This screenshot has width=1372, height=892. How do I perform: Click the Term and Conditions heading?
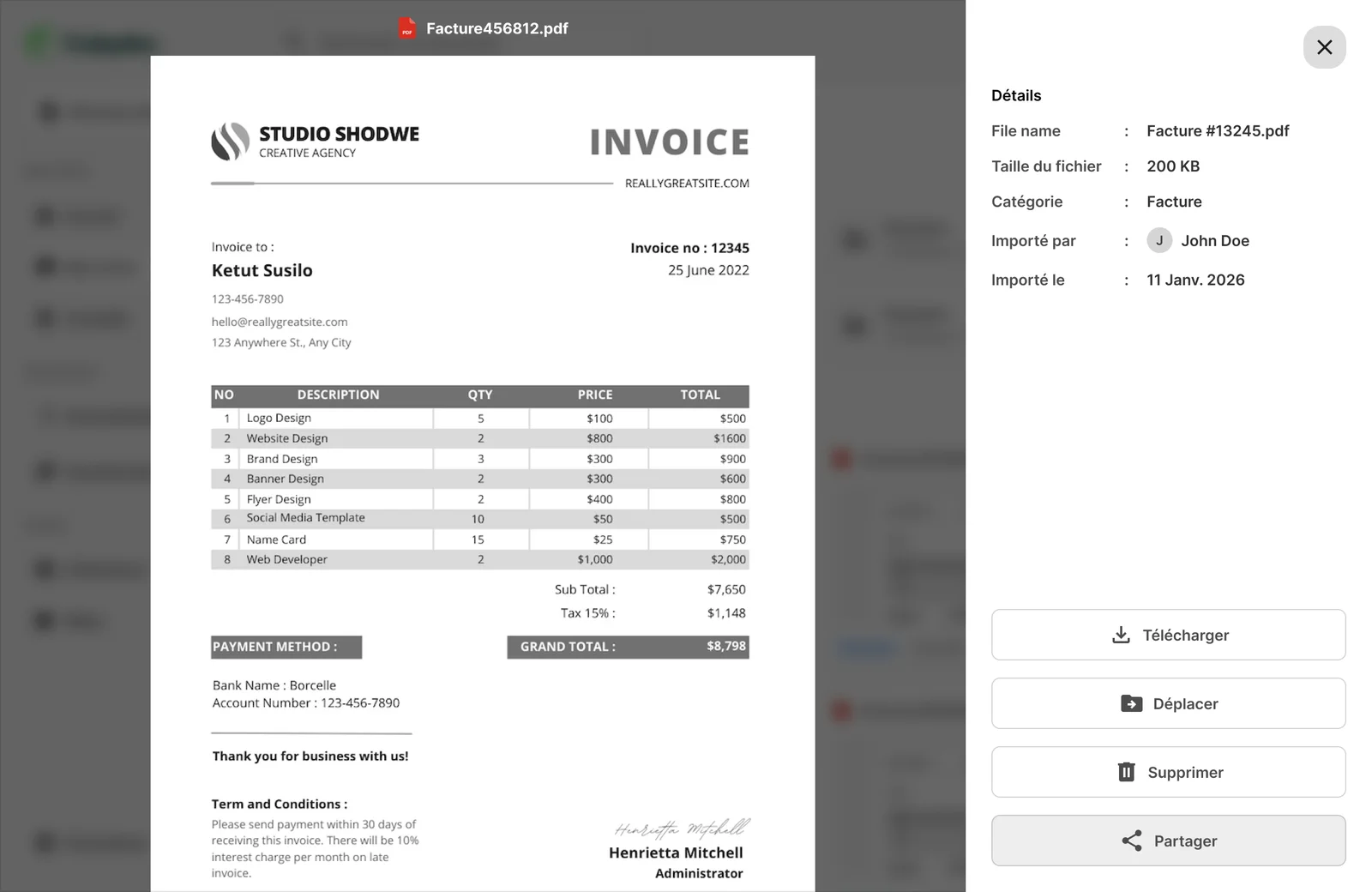(280, 805)
